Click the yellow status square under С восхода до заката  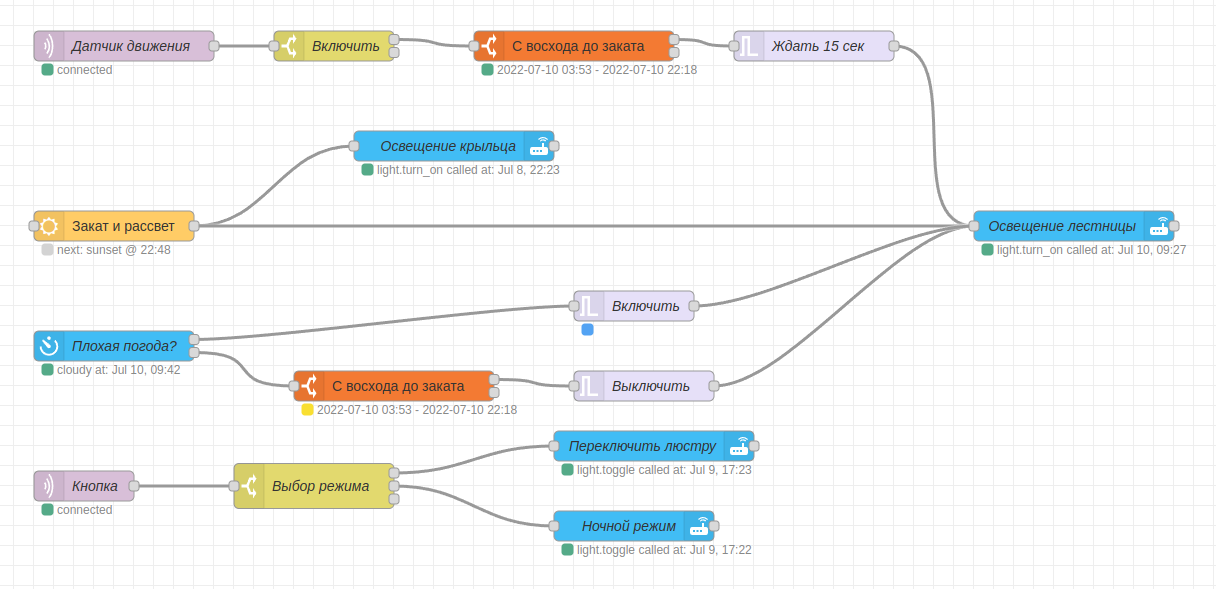click(x=307, y=410)
